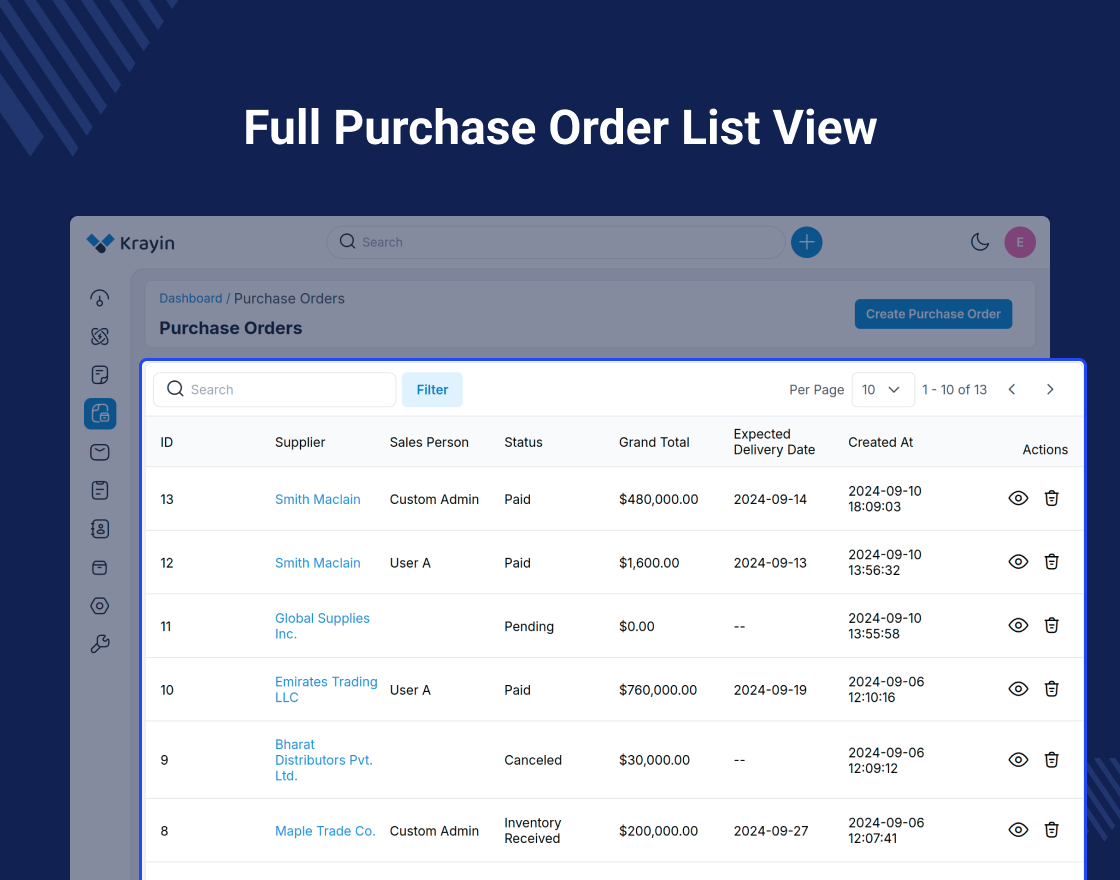
Task: Open Maple Trade Co. supplier link
Action: tap(325, 831)
